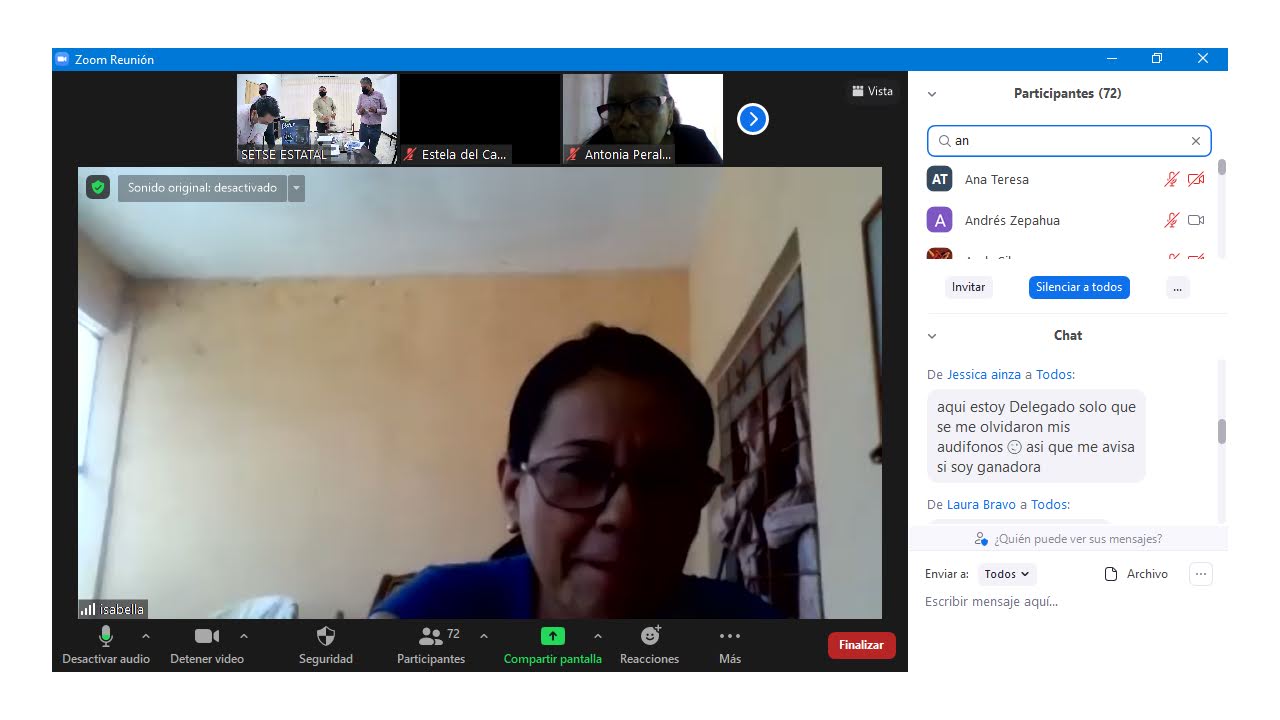Select participant Ana Teresa name
The width and height of the screenshot is (1280, 720).
[996, 180]
